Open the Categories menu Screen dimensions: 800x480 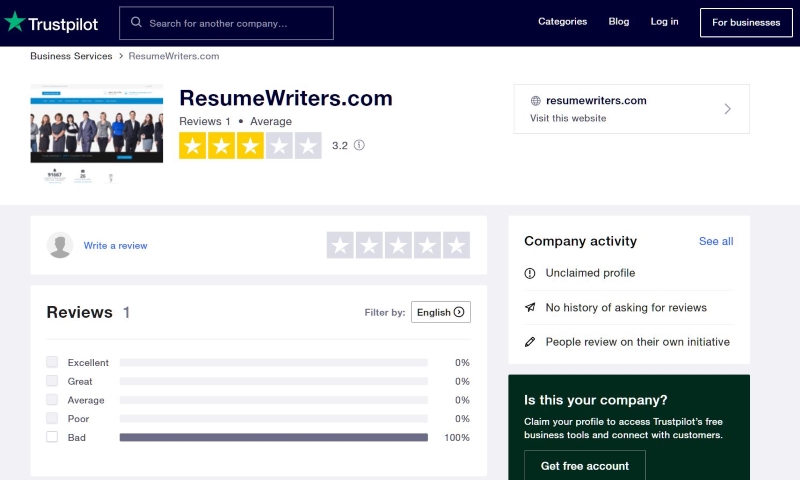pos(562,21)
